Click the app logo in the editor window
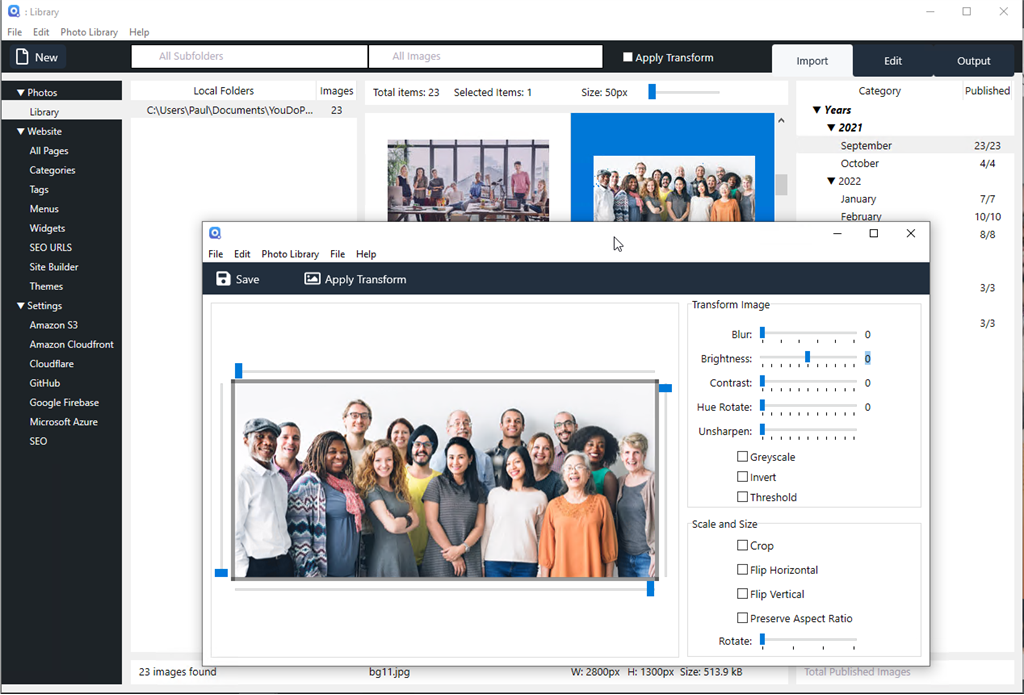This screenshot has width=1024, height=695. click(x=215, y=233)
